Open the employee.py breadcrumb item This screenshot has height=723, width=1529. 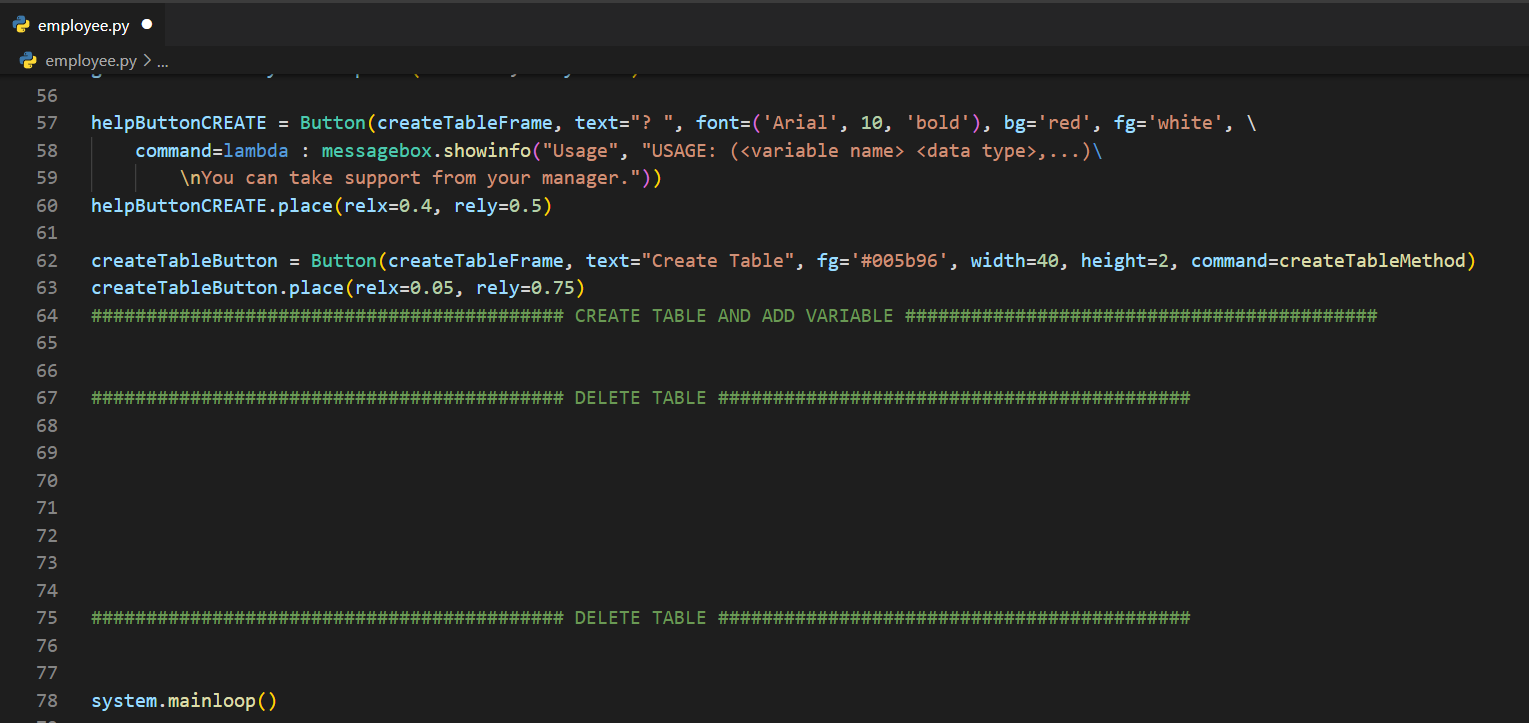click(x=91, y=61)
